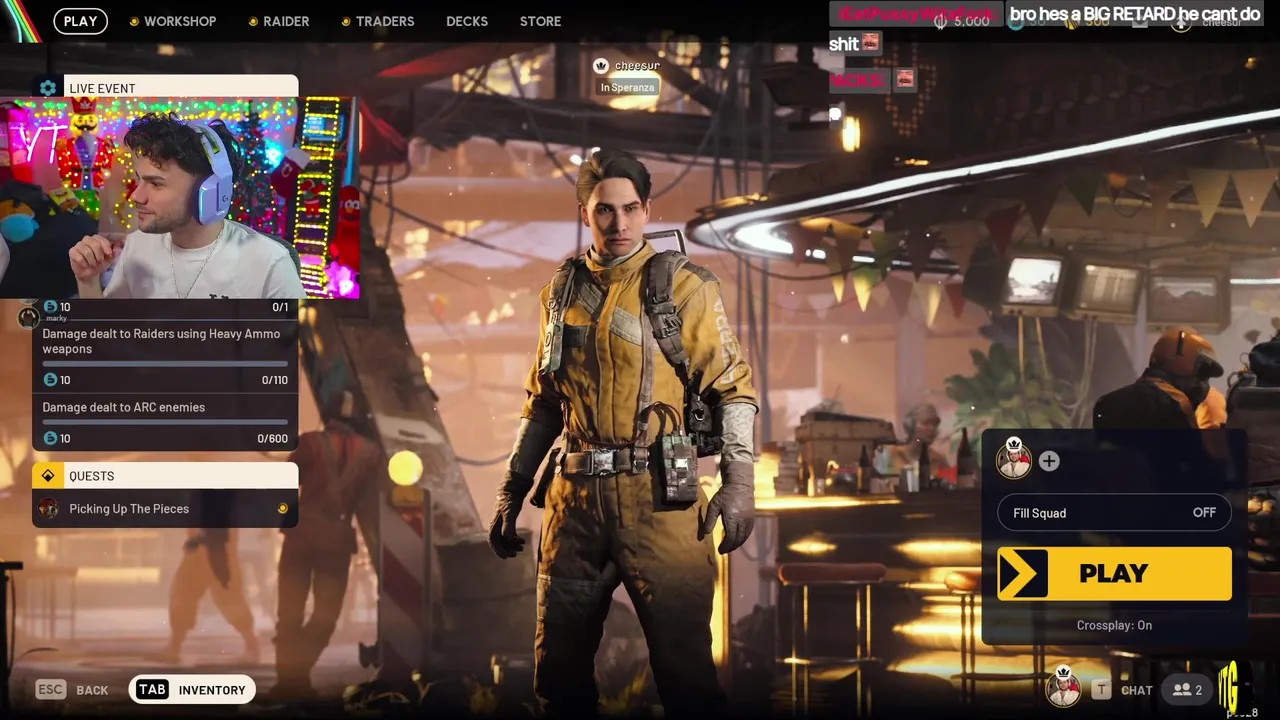Screen dimensions: 1280x720
Task: Click the Live Event gear icon
Action: click(x=47, y=88)
